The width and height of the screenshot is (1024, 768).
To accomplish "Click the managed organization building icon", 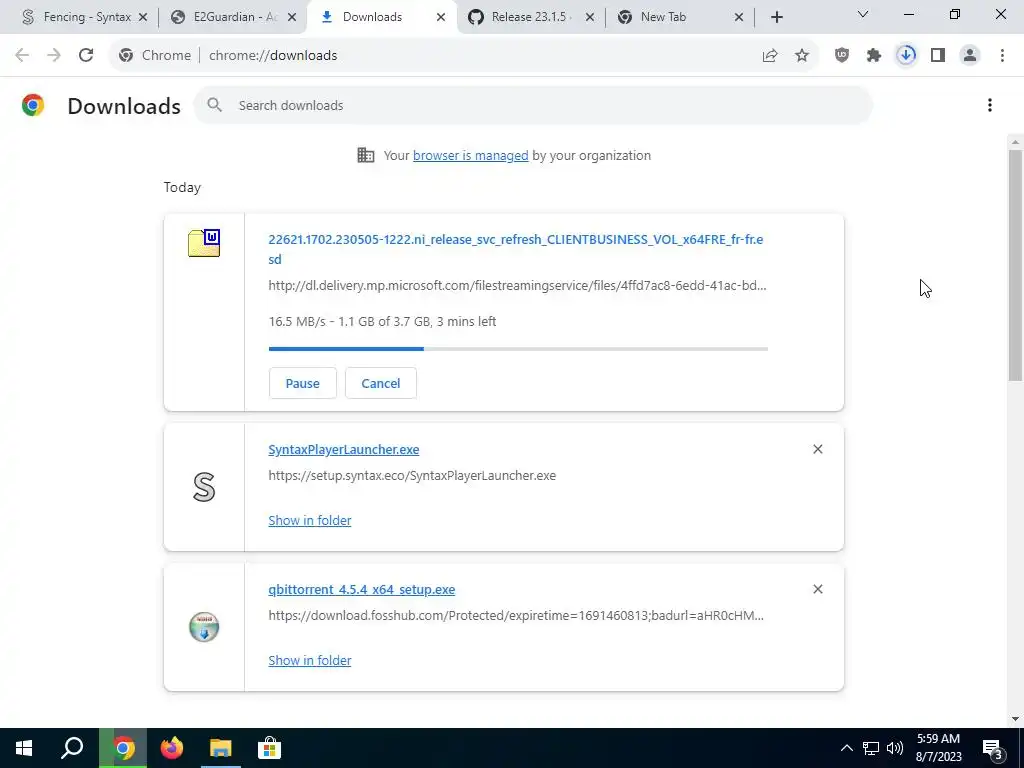I will [366, 155].
